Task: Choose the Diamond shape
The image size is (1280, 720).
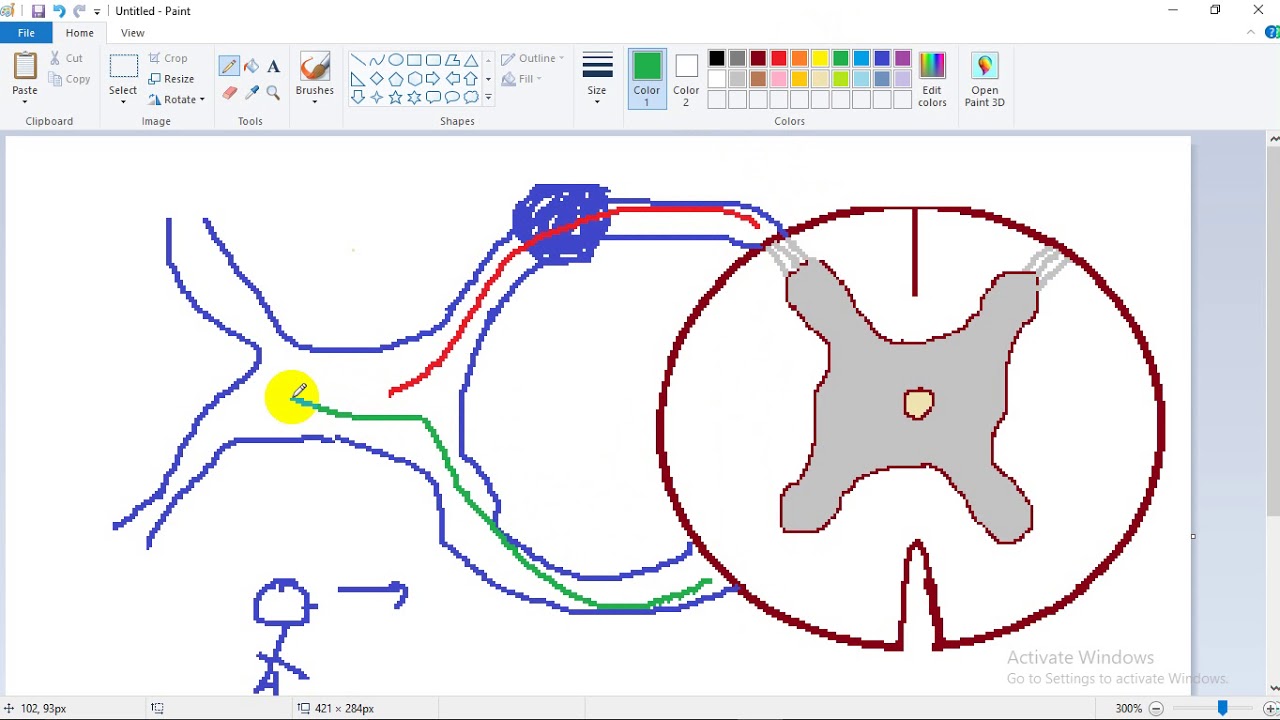Action: [376, 79]
